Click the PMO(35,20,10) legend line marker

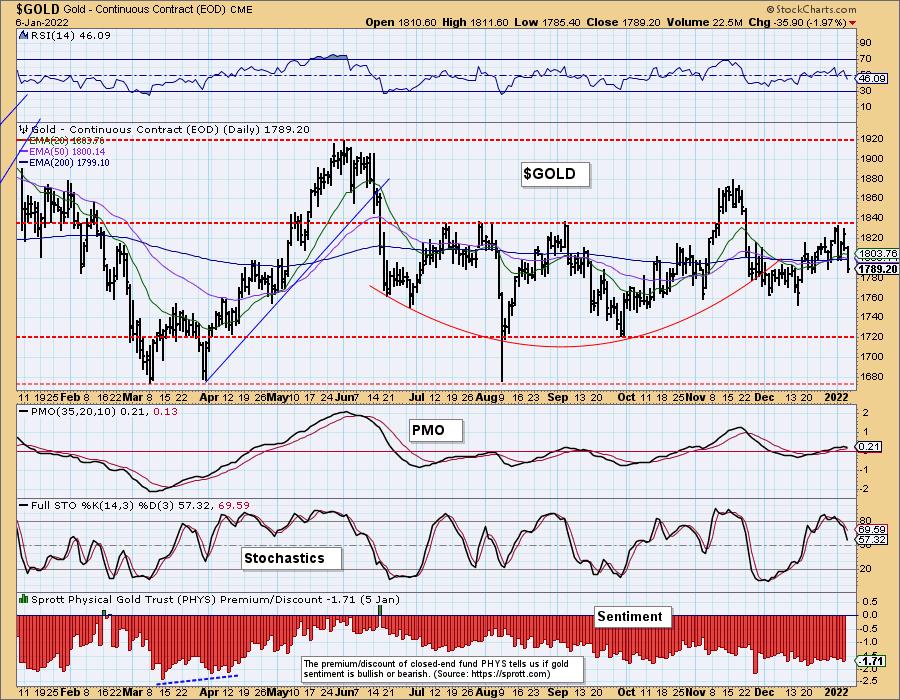[24, 411]
